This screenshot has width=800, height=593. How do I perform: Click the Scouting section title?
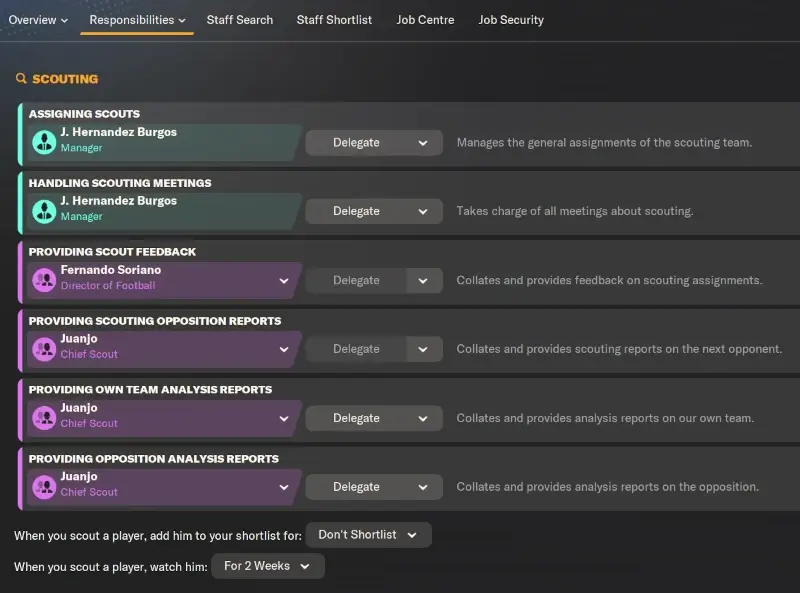point(65,79)
